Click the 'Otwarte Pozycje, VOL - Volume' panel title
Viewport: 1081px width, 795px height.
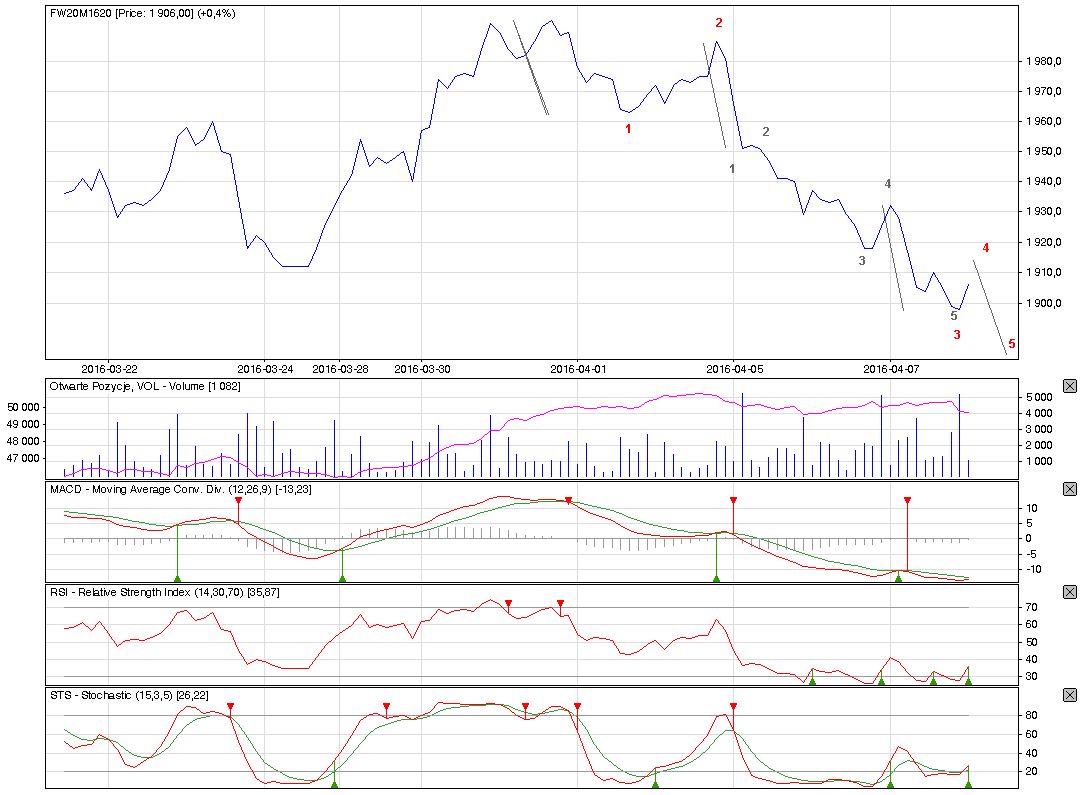145,386
